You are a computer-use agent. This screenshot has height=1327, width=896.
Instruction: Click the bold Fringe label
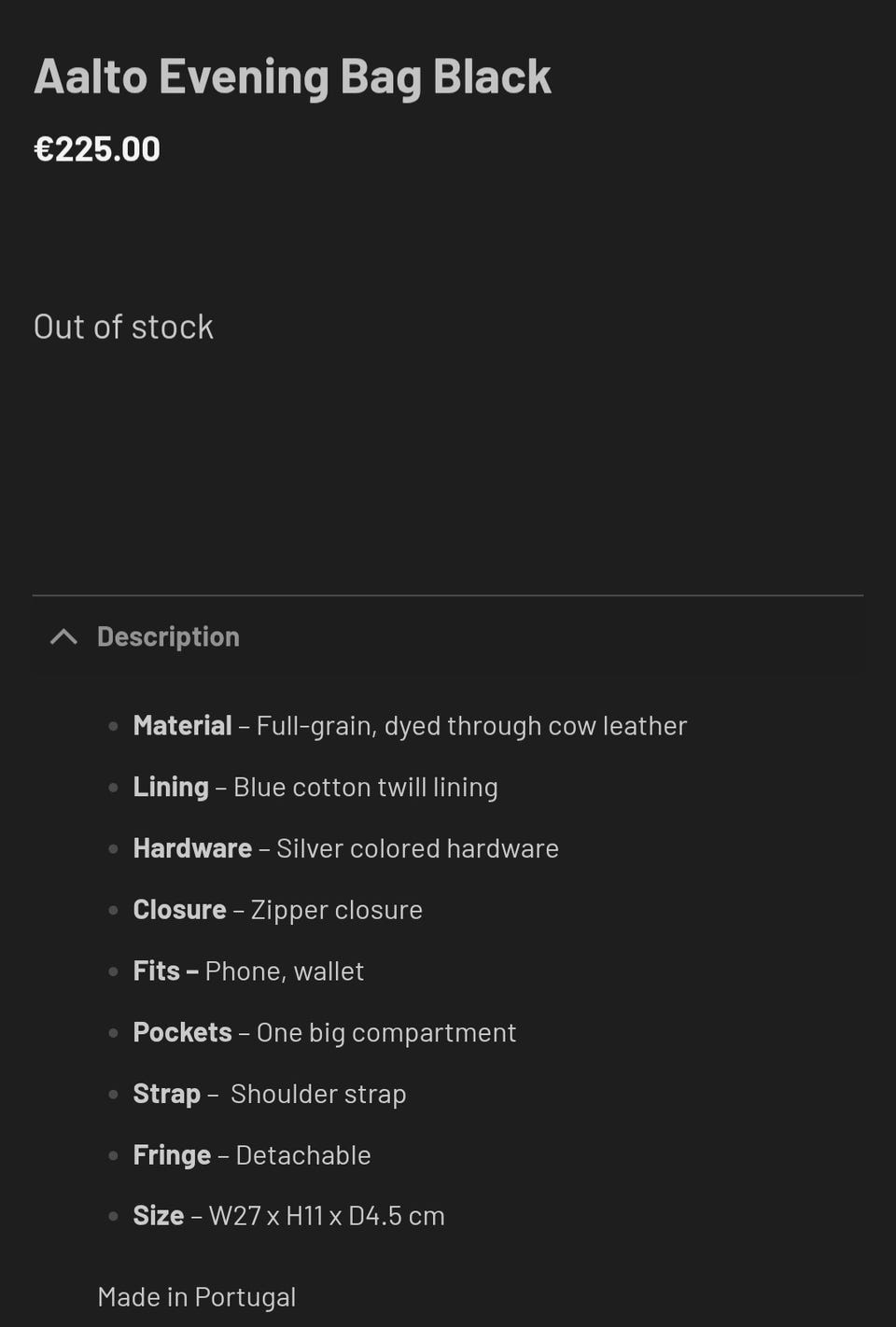click(172, 1155)
